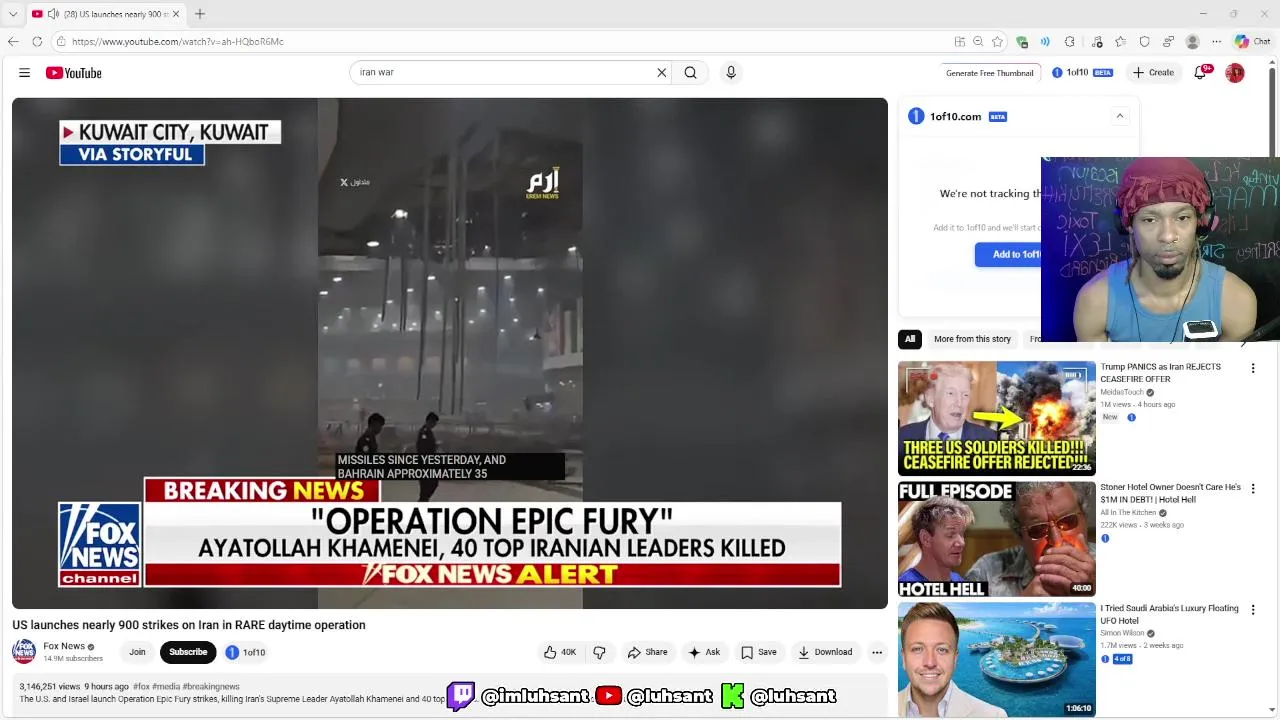Start voice search with the microphone icon
This screenshot has width=1280, height=720.
731,73
